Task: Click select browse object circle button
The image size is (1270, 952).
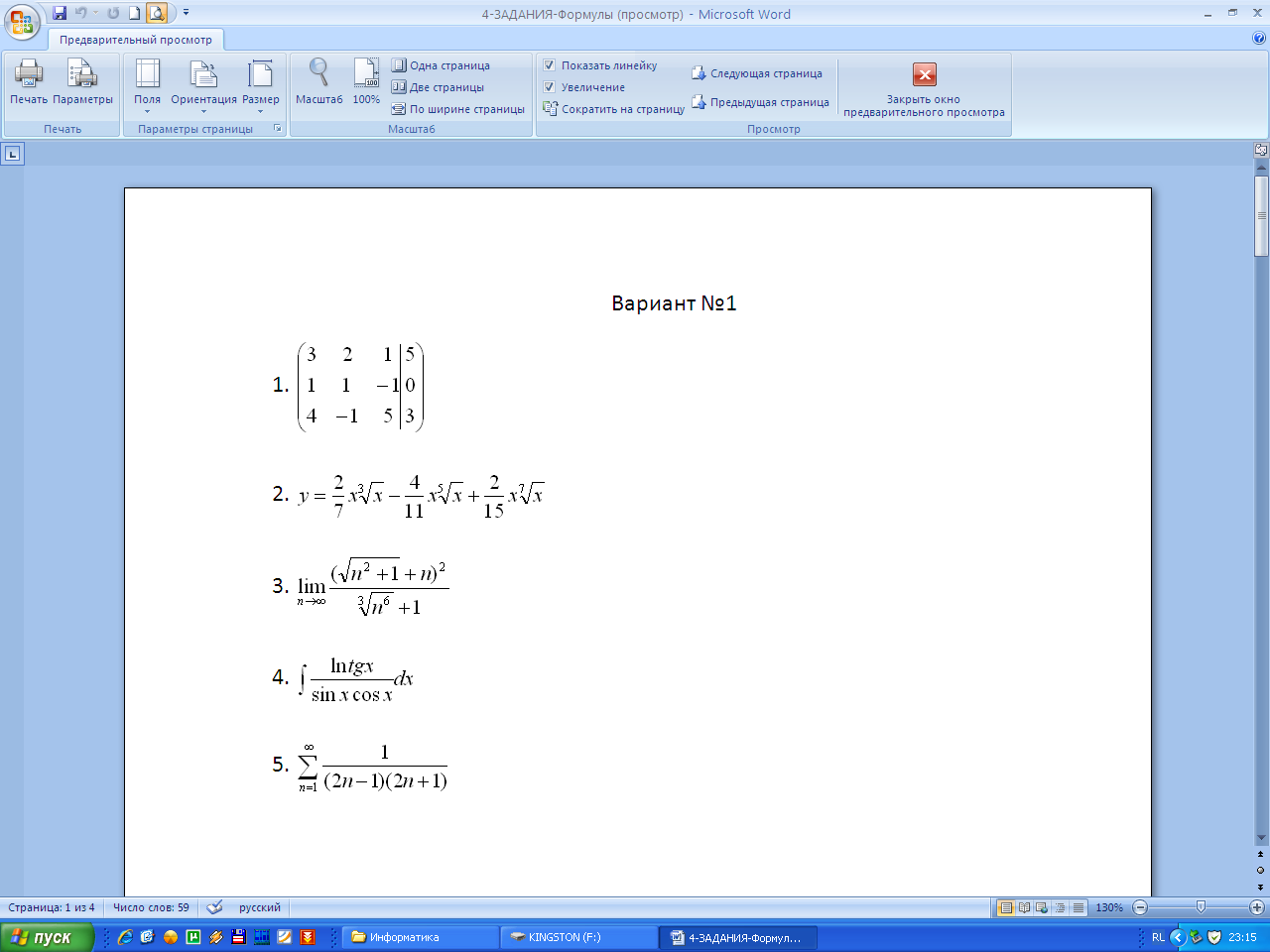Action: click(x=1261, y=870)
